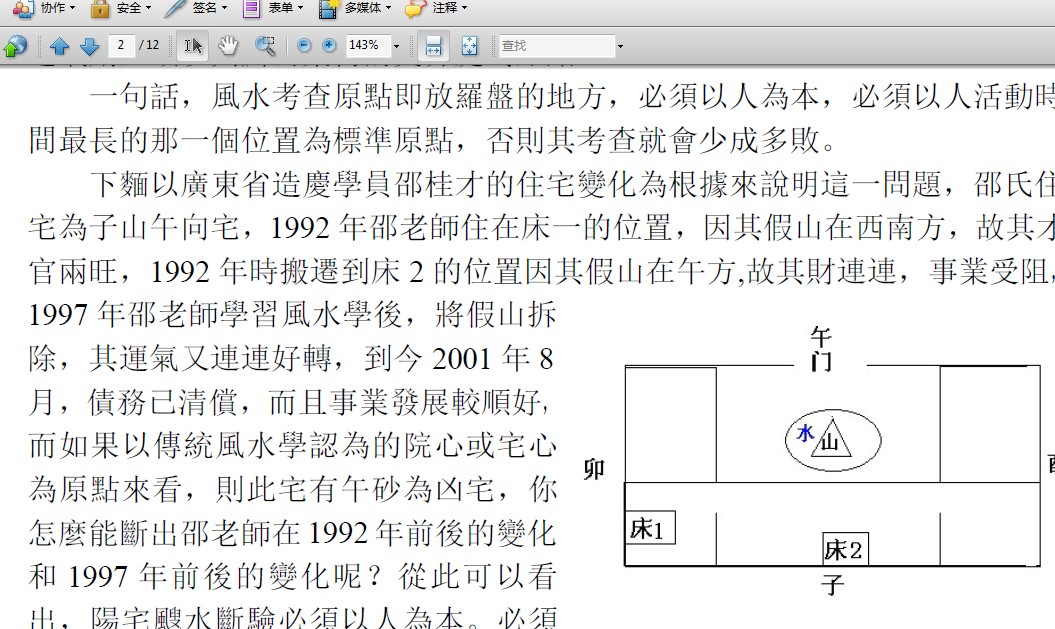Open the 安全 security menu
This screenshot has width=1055, height=629.
tap(120, 8)
